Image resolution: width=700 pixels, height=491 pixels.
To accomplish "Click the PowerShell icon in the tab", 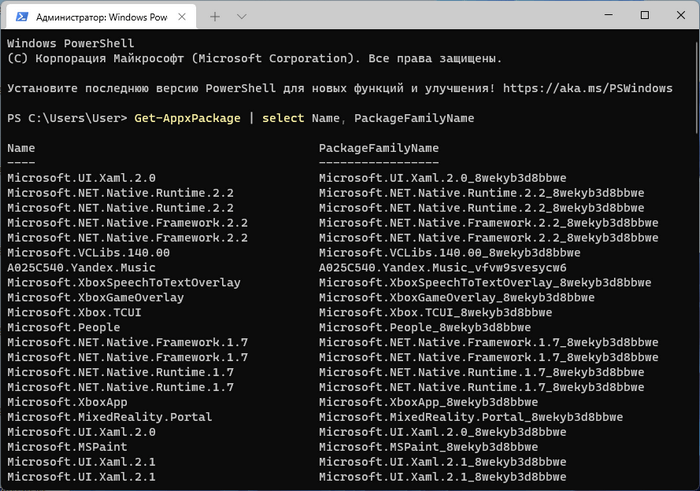I will coord(21,17).
